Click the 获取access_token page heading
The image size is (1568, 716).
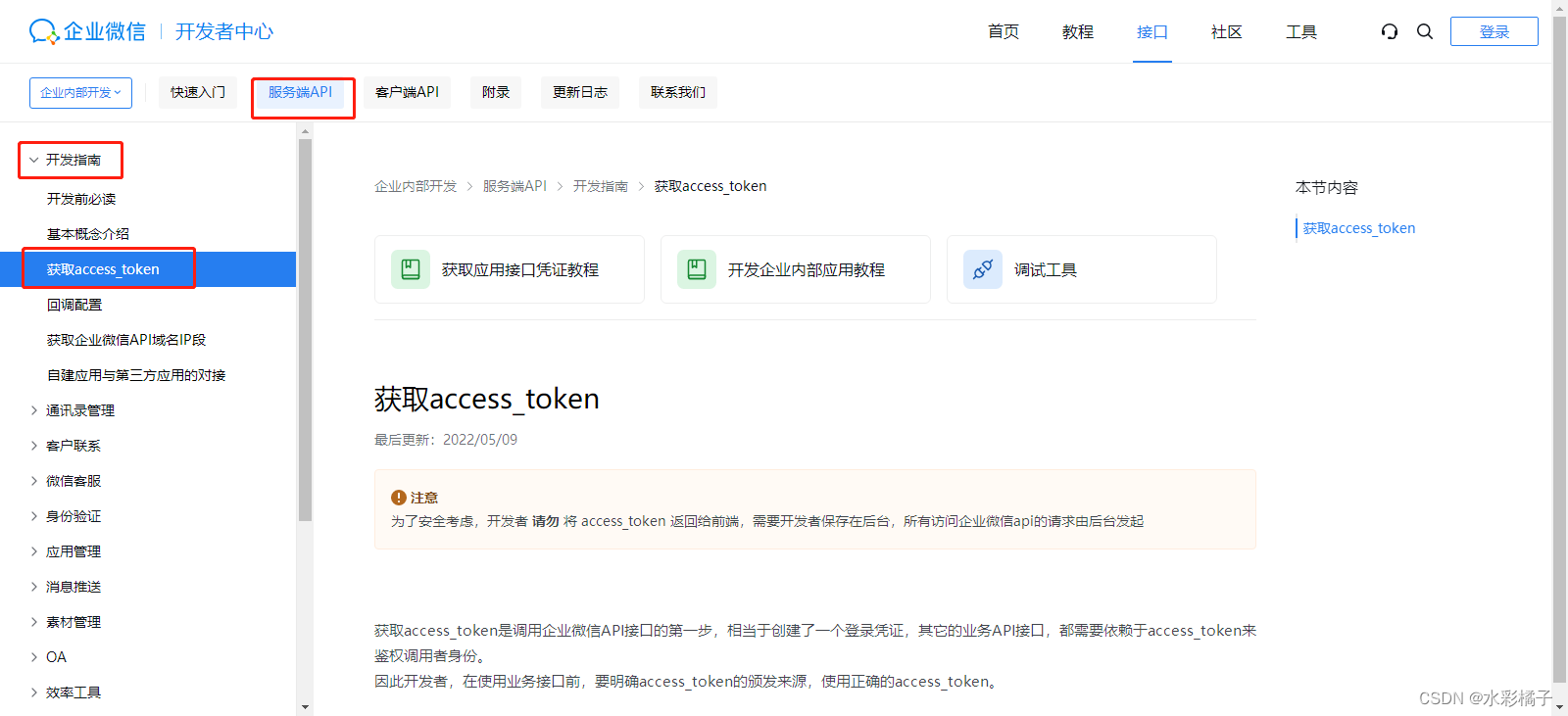[487, 399]
